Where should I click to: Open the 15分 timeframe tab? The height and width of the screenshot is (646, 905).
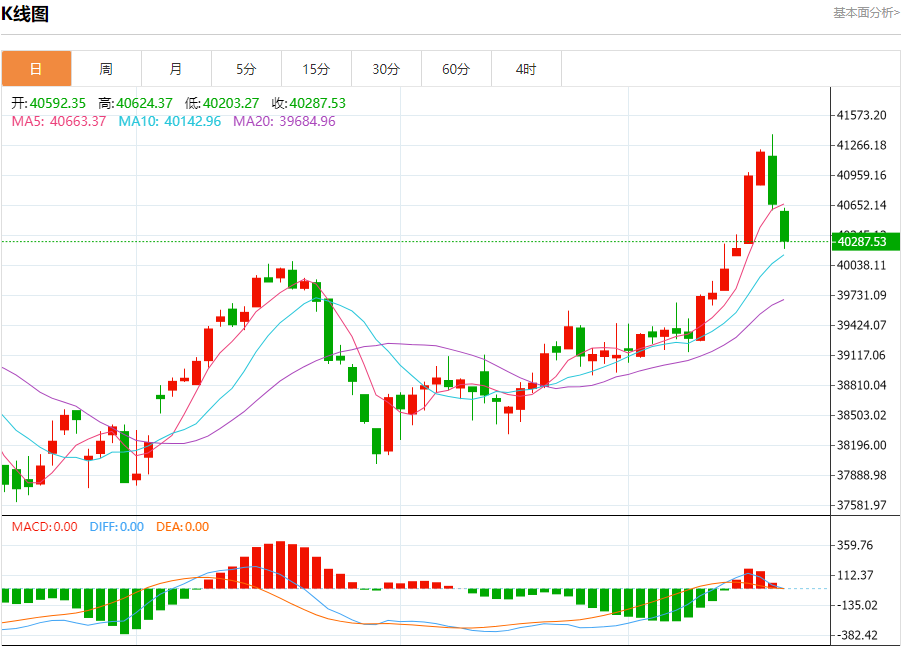[x=316, y=69]
